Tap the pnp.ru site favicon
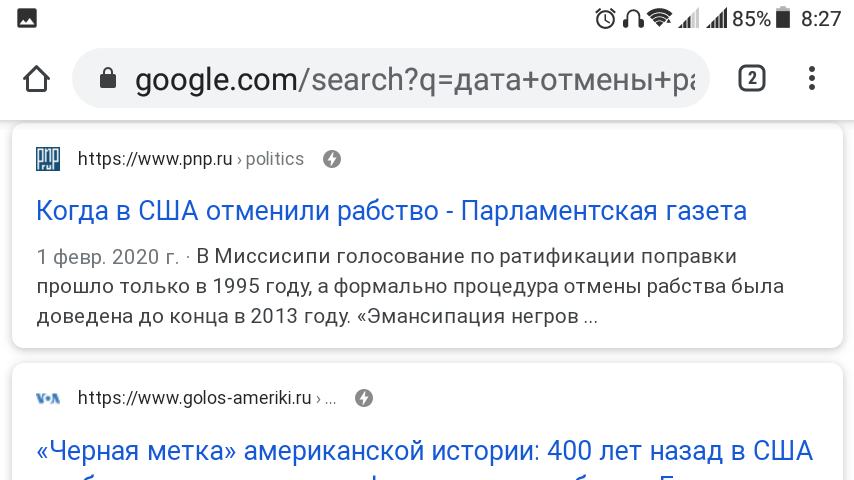The image size is (854, 480). 48,159
